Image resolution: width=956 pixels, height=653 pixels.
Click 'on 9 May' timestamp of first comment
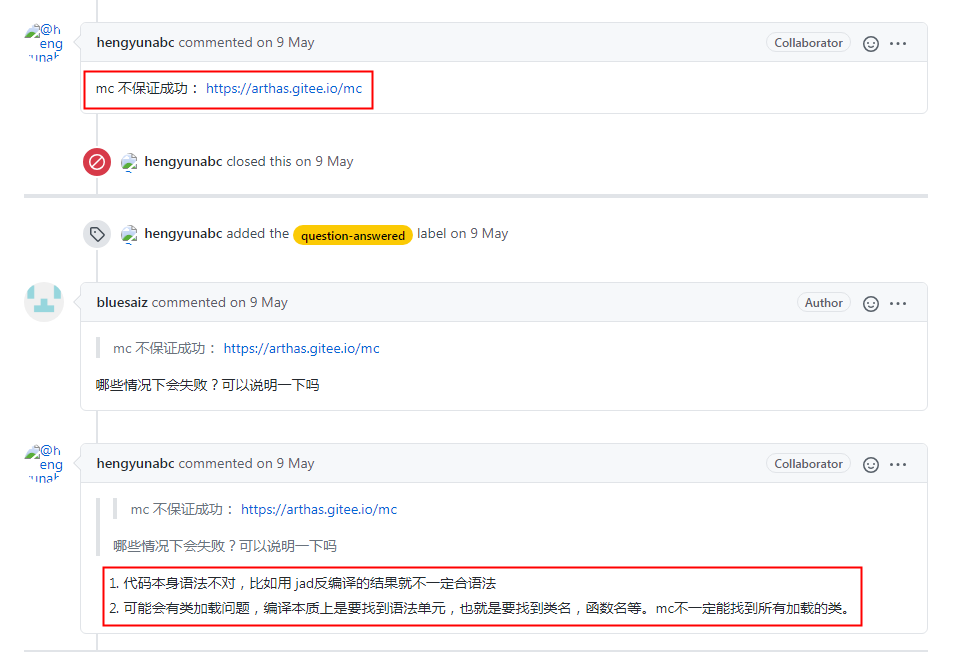click(x=285, y=43)
